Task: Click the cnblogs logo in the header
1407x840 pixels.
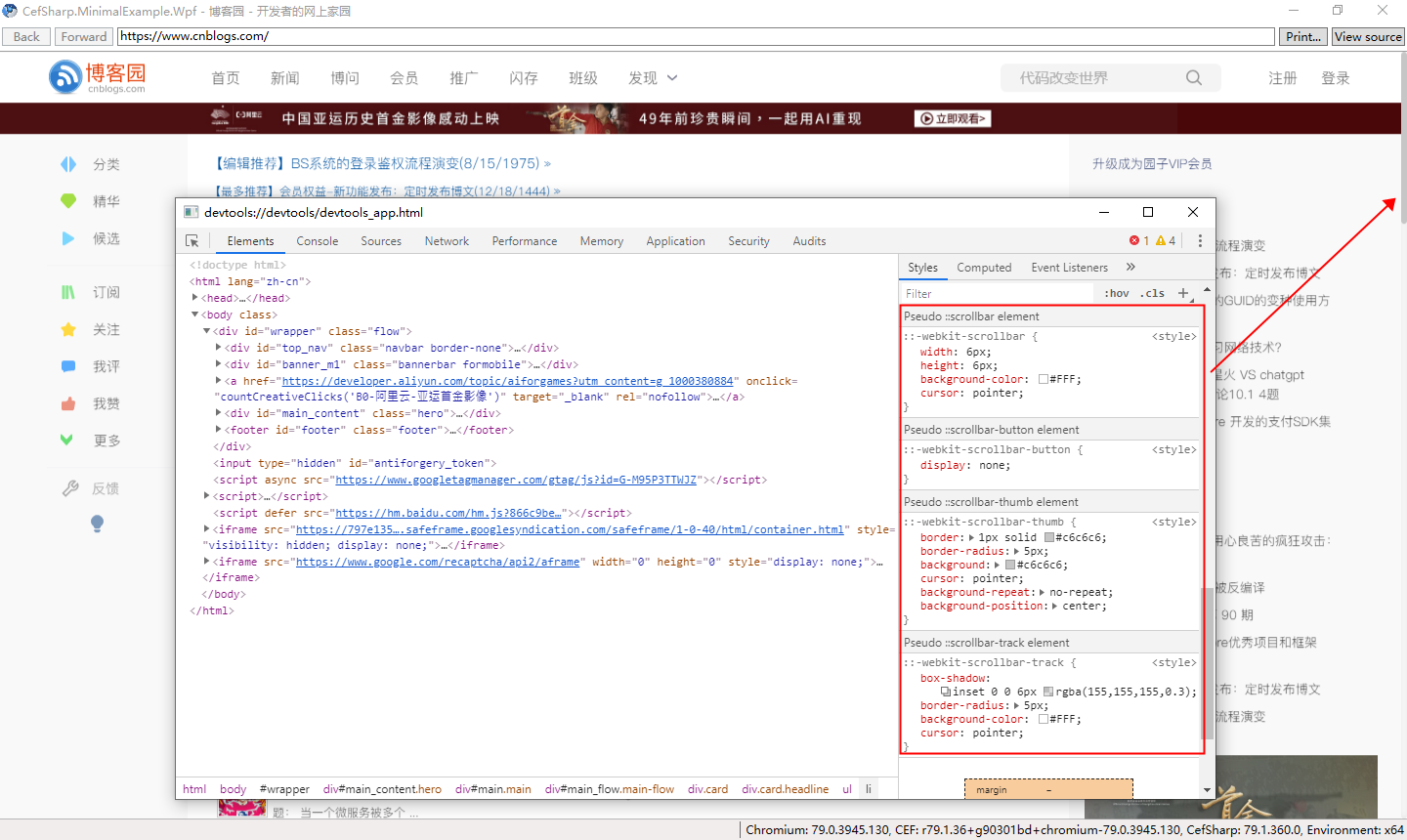Action: coord(97,77)
